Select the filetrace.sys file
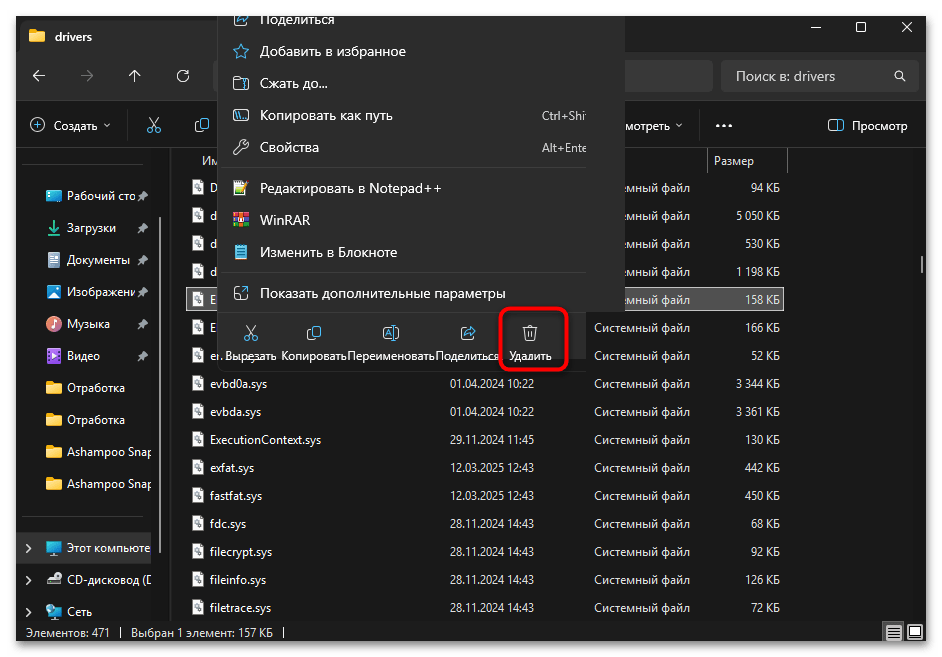Viewport: 942px width, 657px height. click(x=485, y=607)
